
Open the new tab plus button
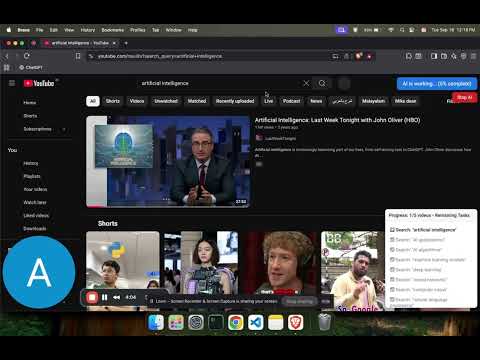point(126,43)
